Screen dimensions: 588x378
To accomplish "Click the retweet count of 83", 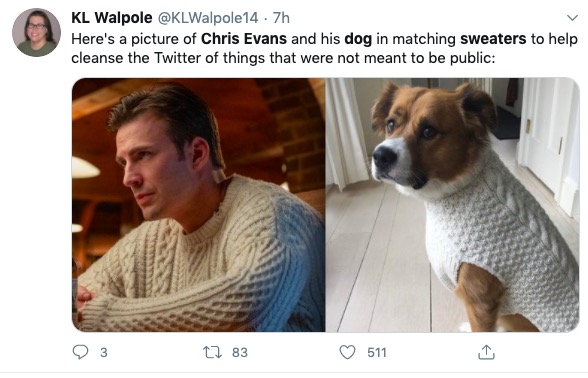I will [240, 353].
